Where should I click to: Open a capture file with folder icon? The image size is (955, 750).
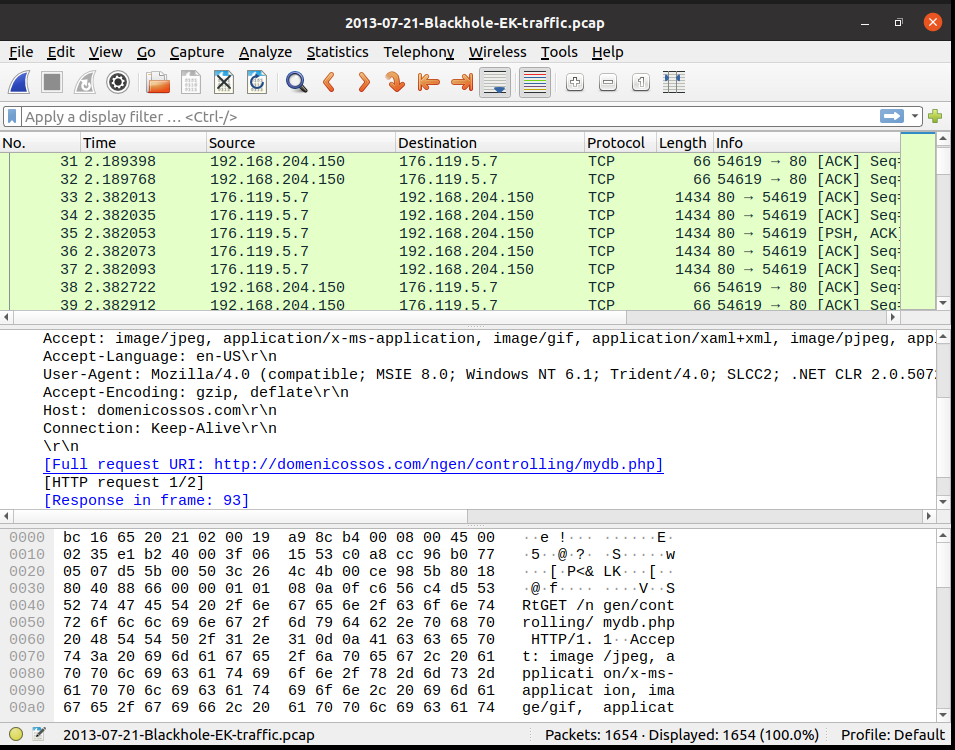click(x=158, y=82)
